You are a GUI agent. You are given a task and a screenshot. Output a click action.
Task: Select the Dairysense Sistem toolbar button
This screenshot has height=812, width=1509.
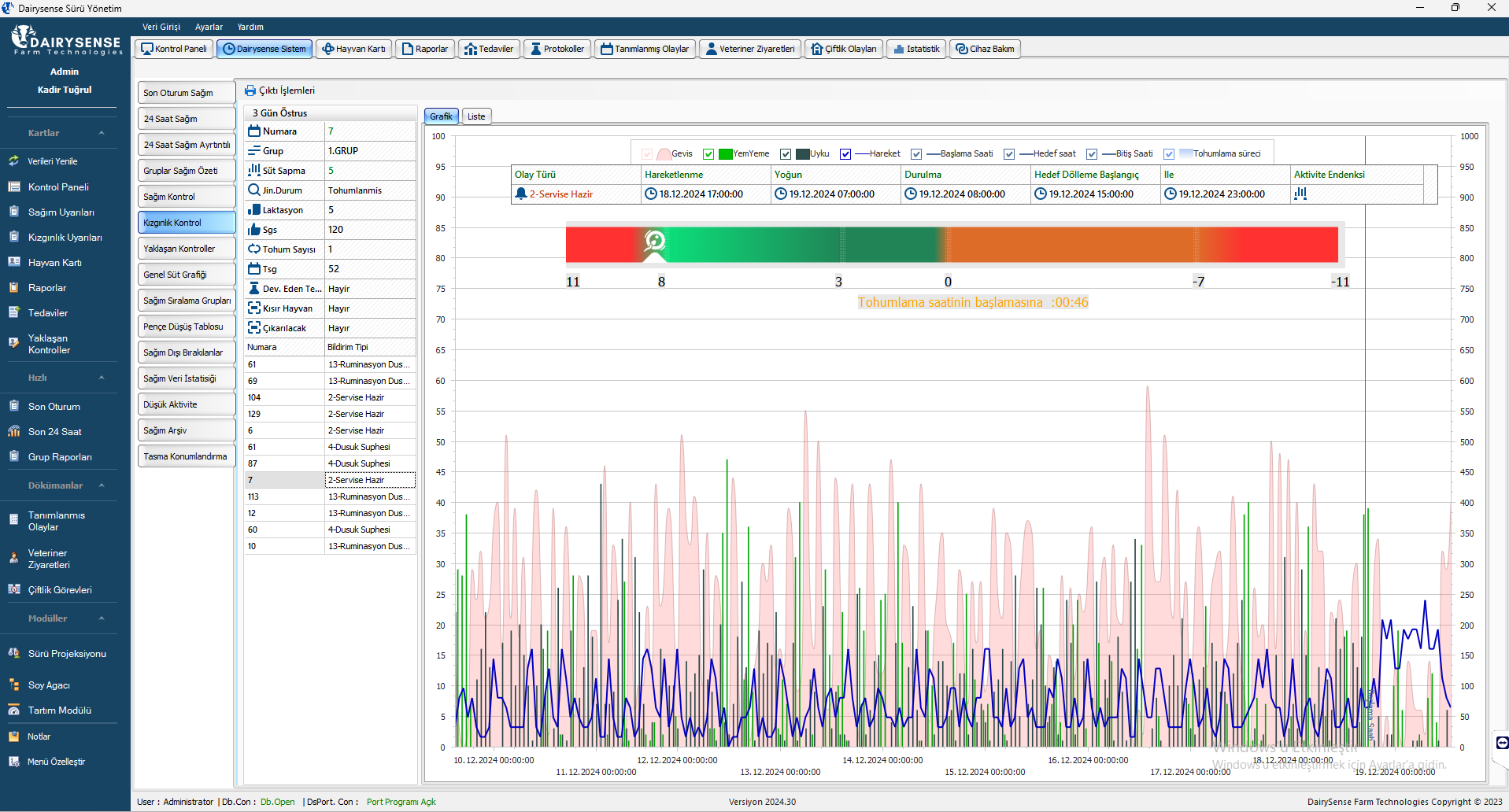[x=264, y=49]
